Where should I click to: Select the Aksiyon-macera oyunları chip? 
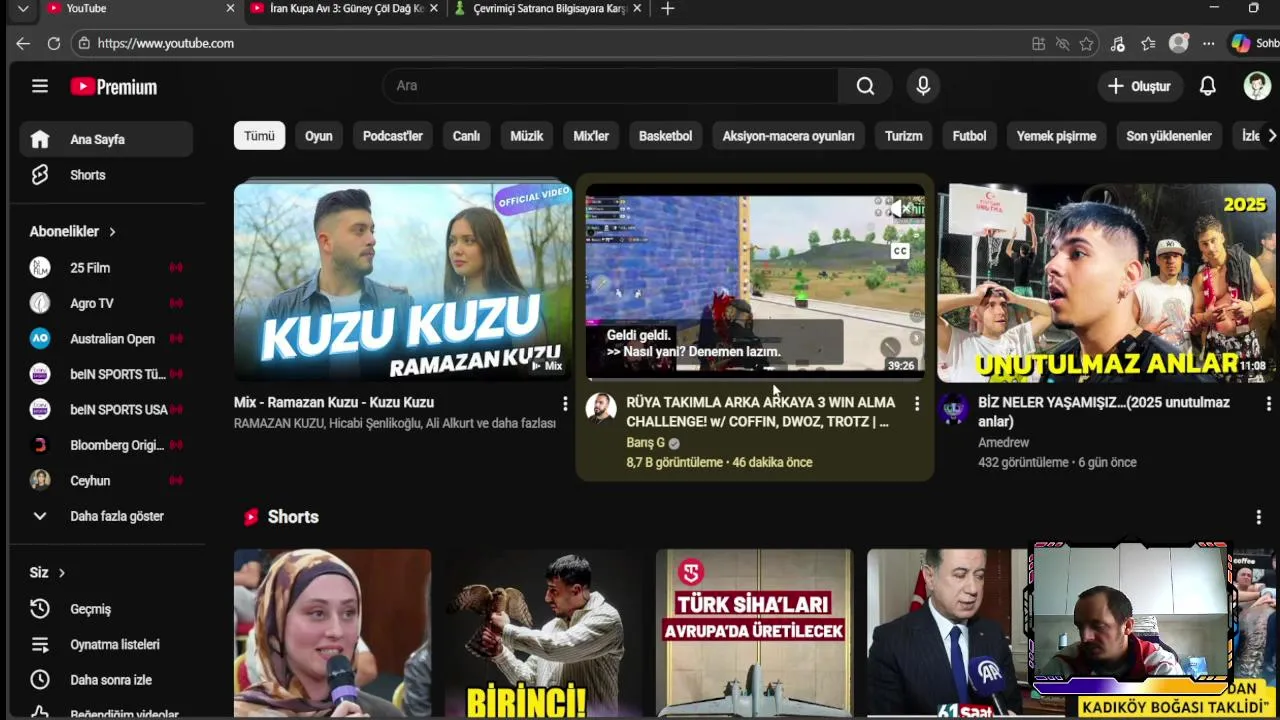click(x=788, y=136)
